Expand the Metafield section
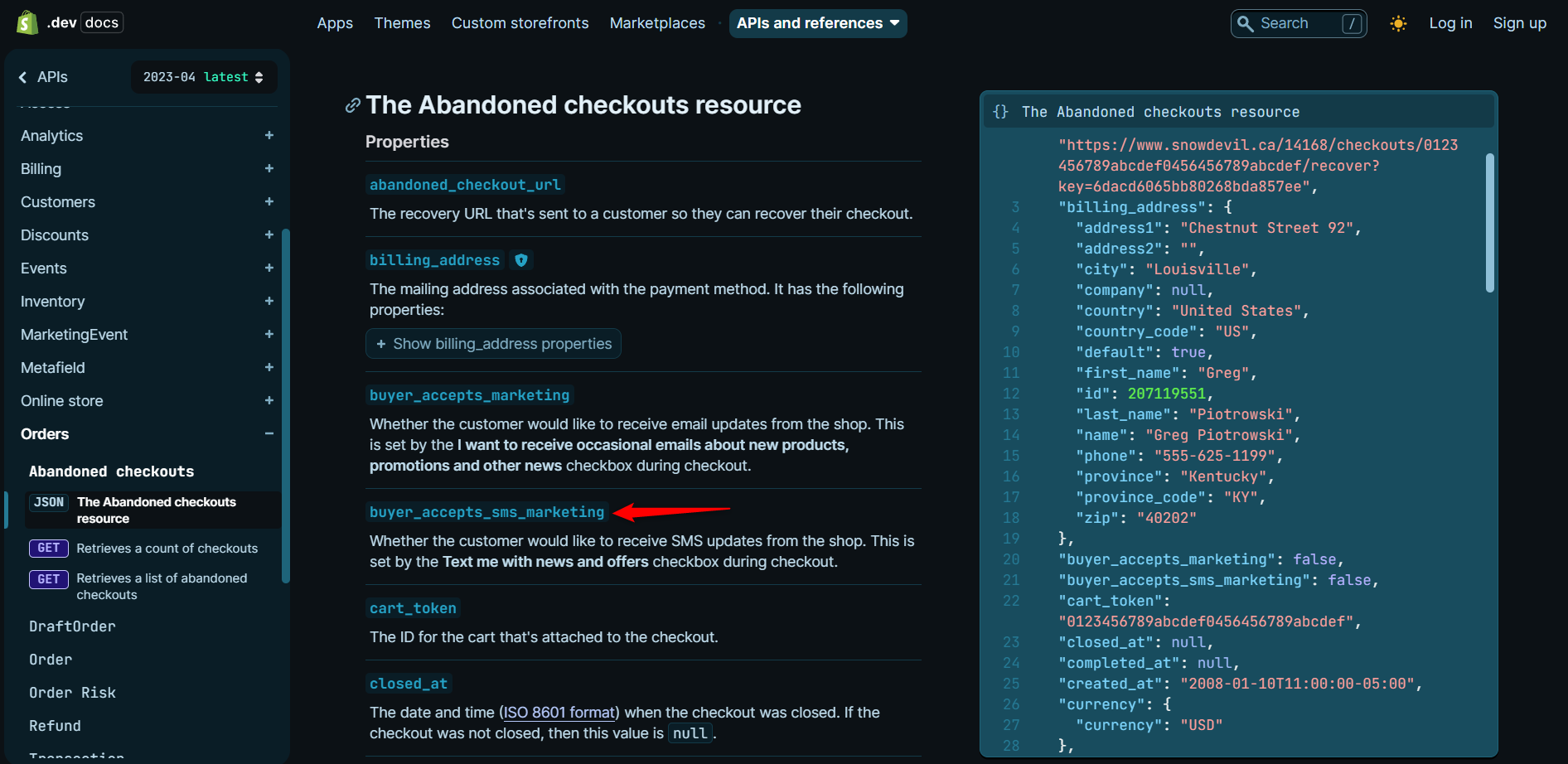This screenshot has height=764, width=1568. pos(269,367)
